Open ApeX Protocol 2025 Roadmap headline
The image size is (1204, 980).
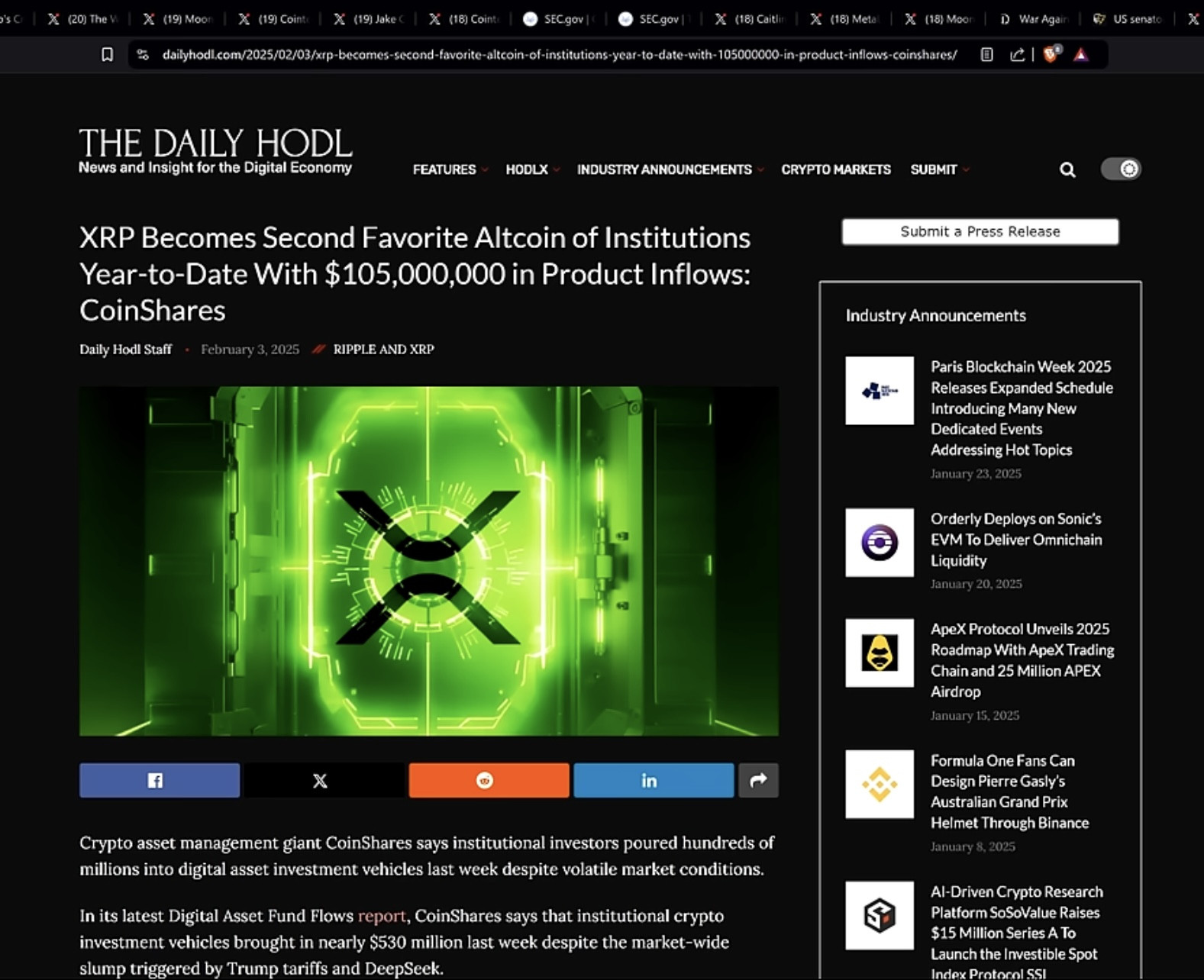[x=1022, y=660]
